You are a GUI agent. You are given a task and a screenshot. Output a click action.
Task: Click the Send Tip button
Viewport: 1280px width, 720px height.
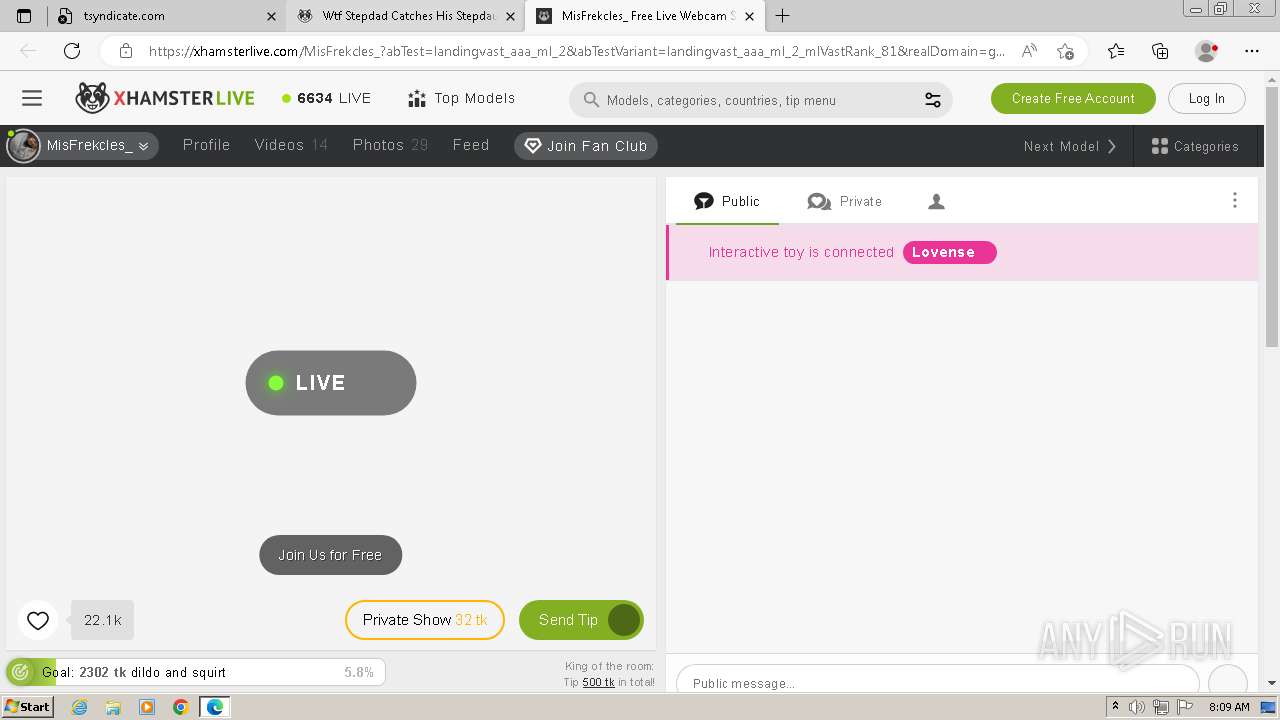(581, 620)
